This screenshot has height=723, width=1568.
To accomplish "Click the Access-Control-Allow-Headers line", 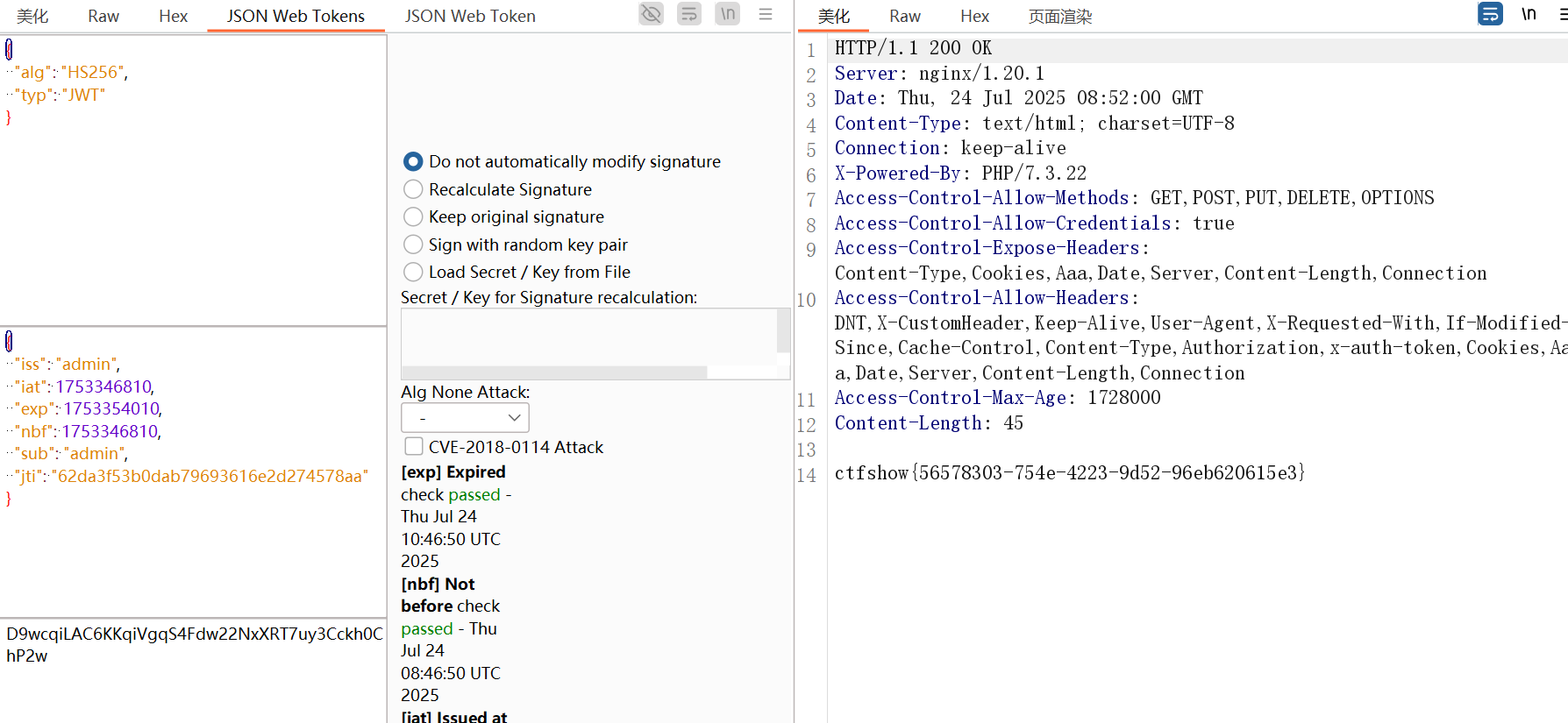I will (x=986, y=298).
